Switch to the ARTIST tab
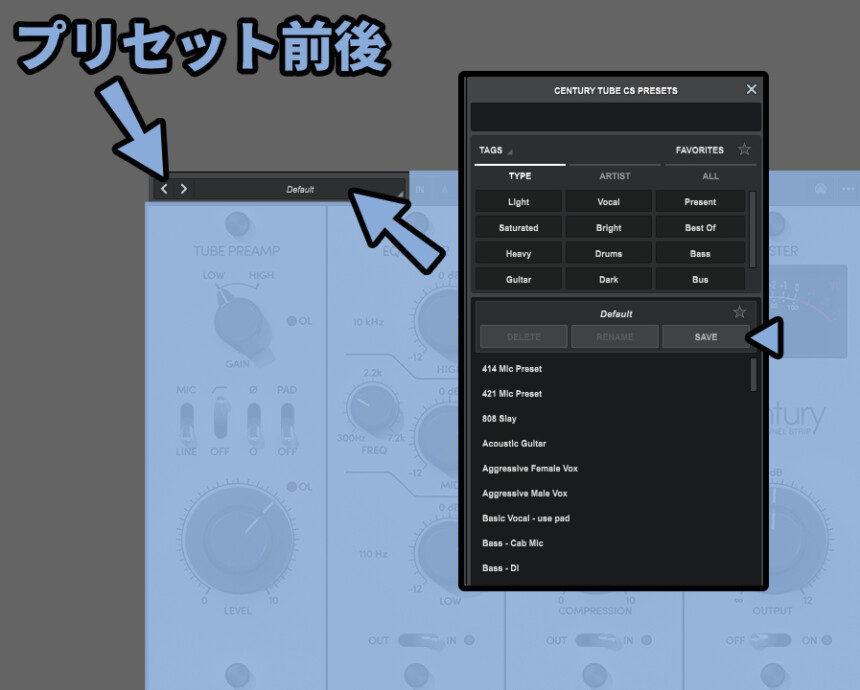 (615, 176)
